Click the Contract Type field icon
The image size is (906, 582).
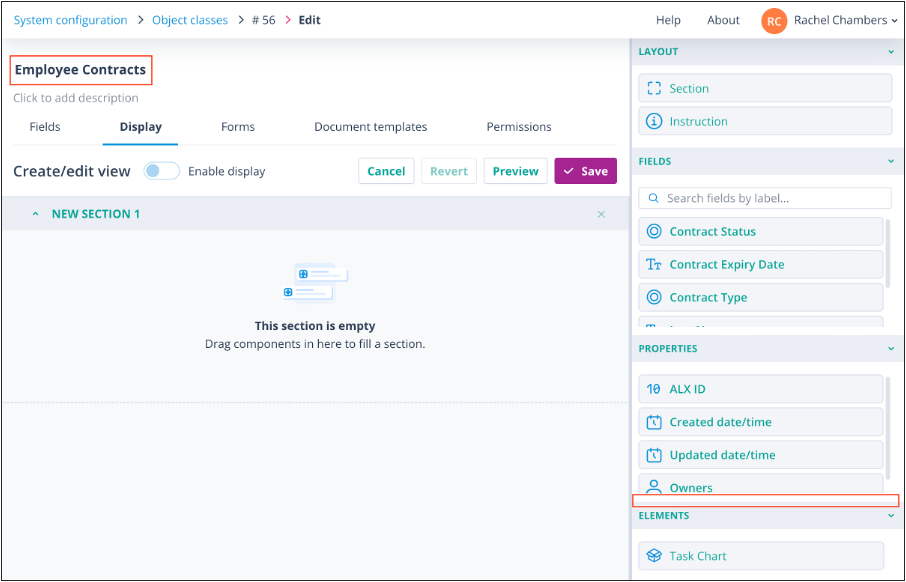coord(653,297)
